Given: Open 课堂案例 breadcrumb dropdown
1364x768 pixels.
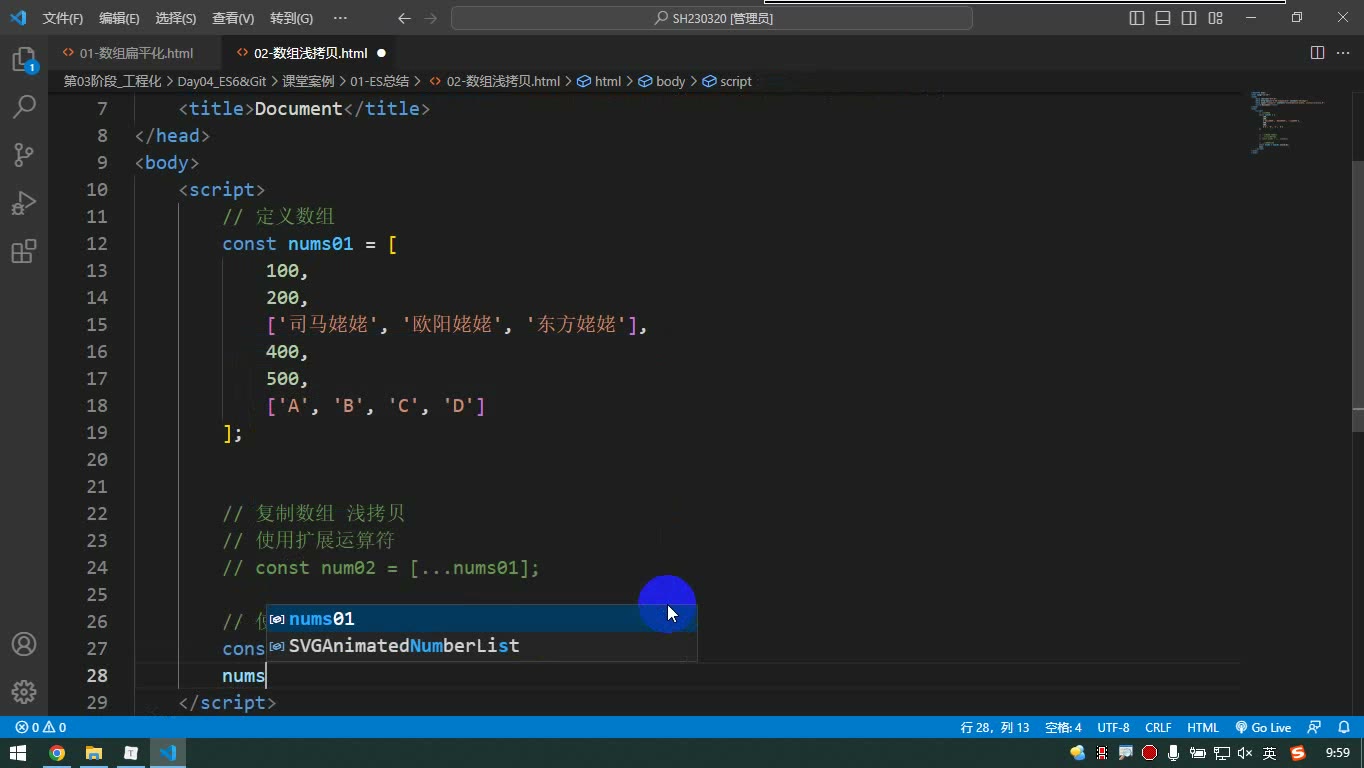Looking at the screenshot, I should pyautogui.click(x=308, y=81).
